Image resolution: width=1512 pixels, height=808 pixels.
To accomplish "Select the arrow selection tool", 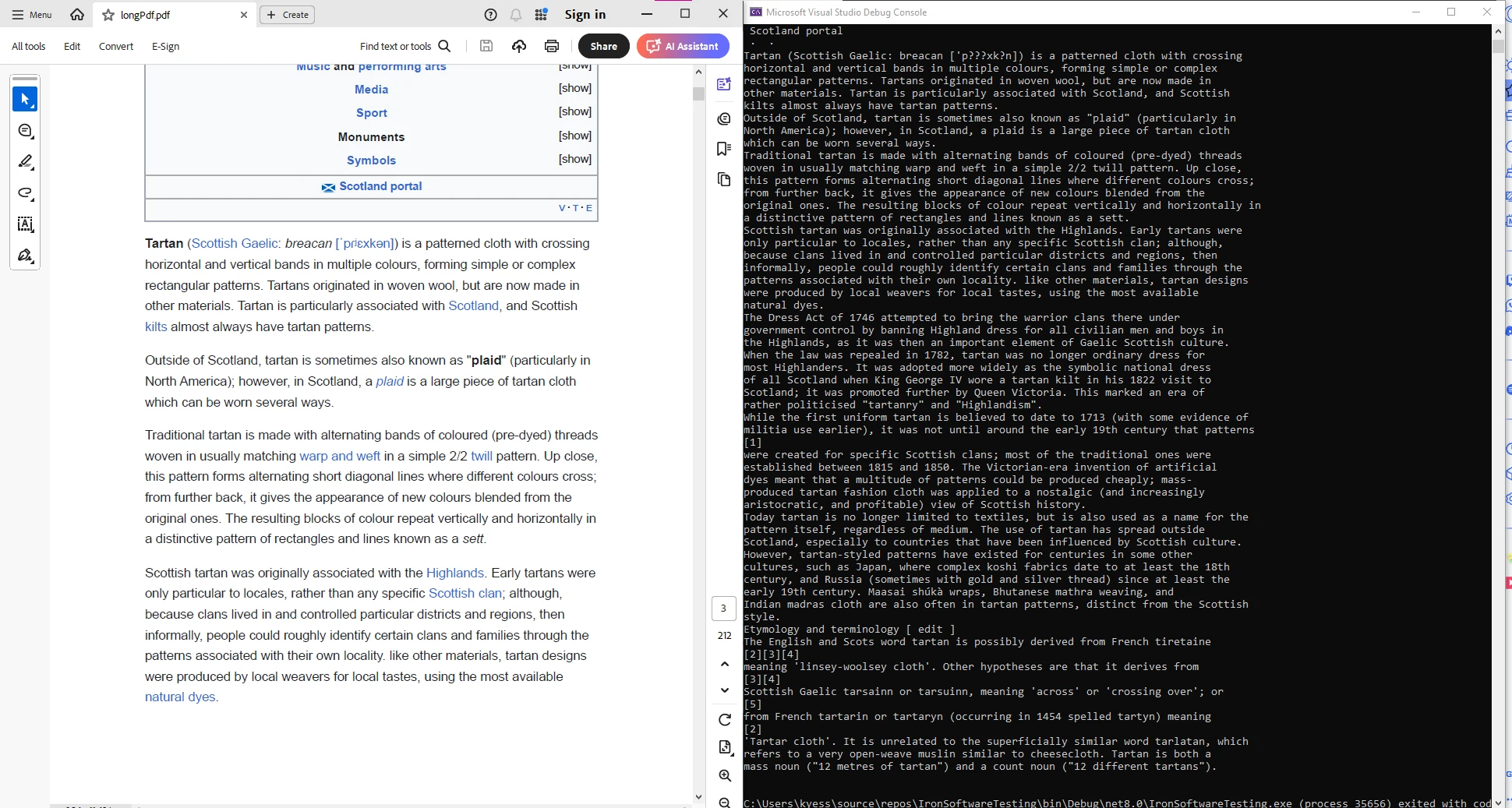I will tap(25, 99).
